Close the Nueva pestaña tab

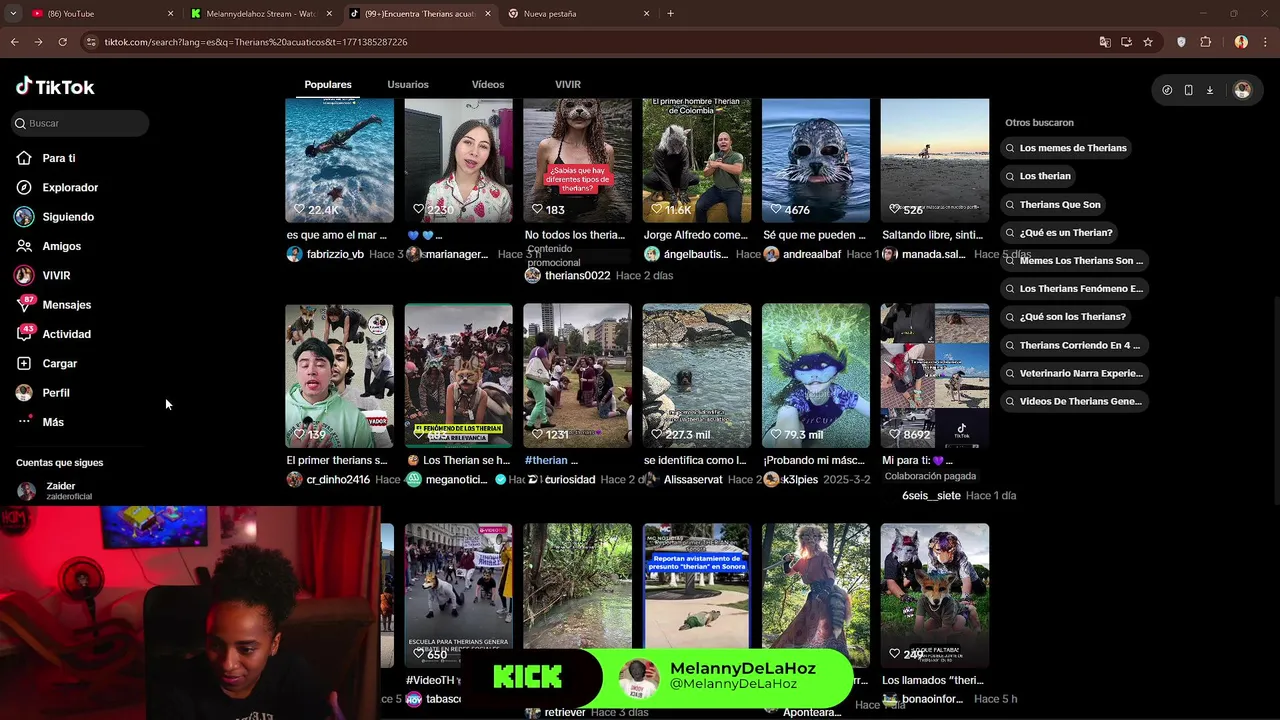(x=646, y=14)
